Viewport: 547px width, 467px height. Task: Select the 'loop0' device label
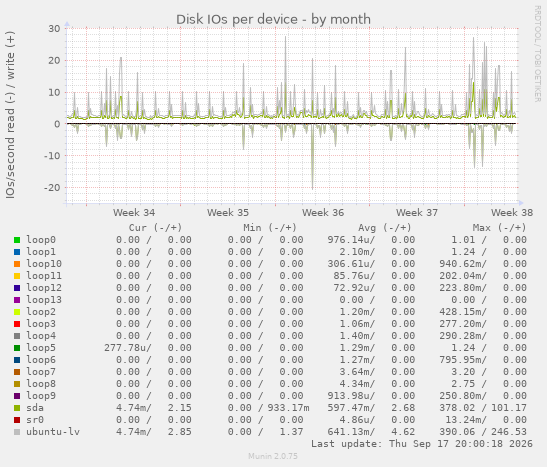coord(41,240)
